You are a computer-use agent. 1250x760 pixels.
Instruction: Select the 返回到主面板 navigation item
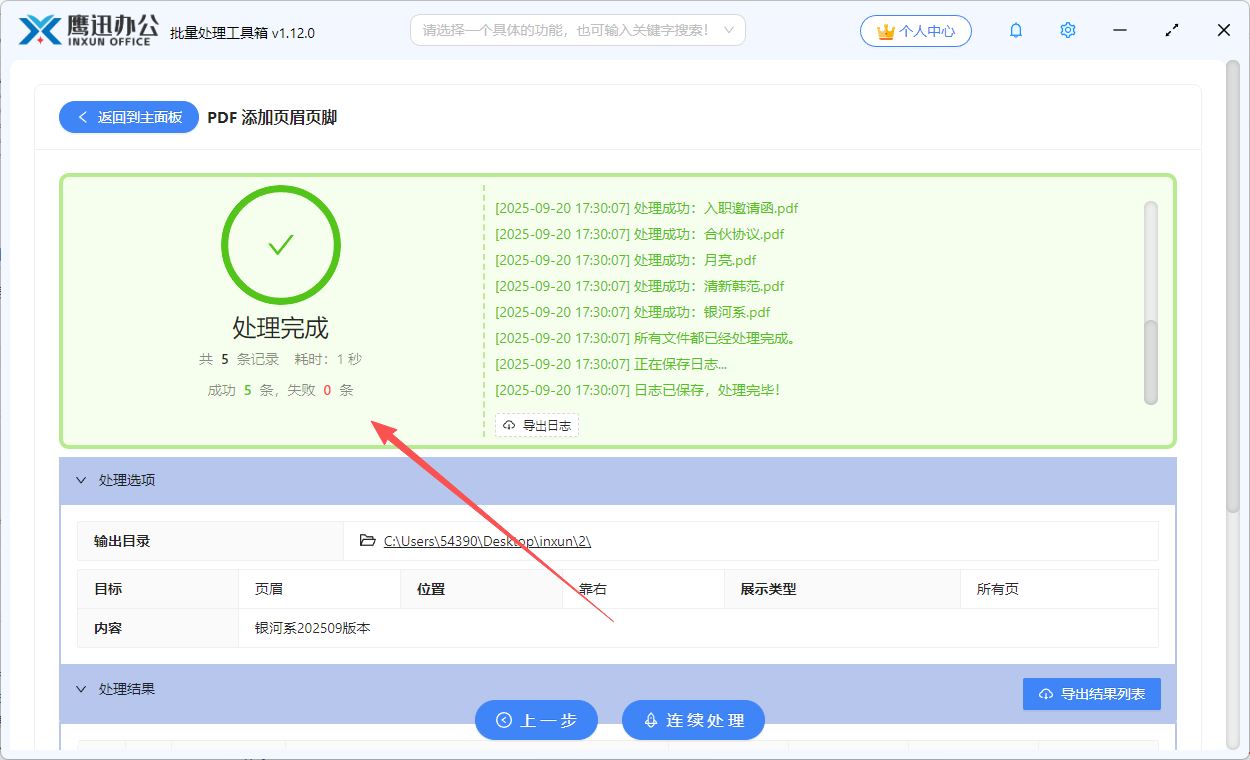click(128, 117)
